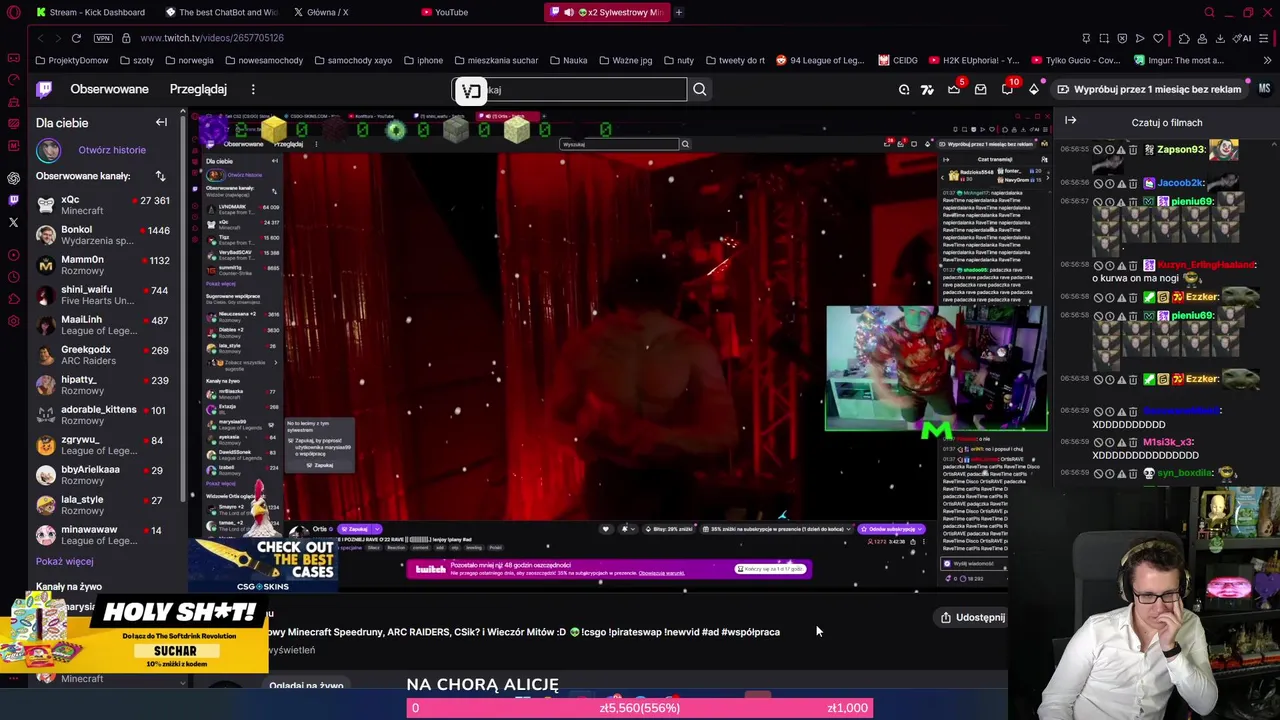
Task: Click the twitch.tv address bar URL
Action: point(212,38)
